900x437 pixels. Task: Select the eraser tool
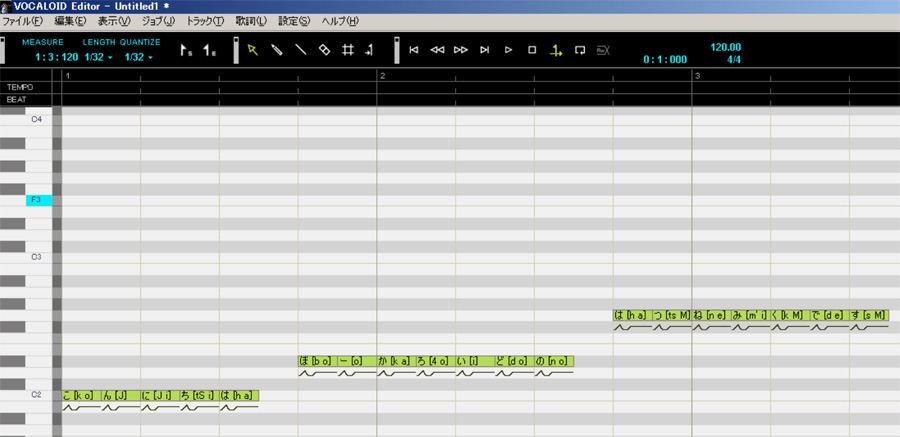click(x=324, y=50)
